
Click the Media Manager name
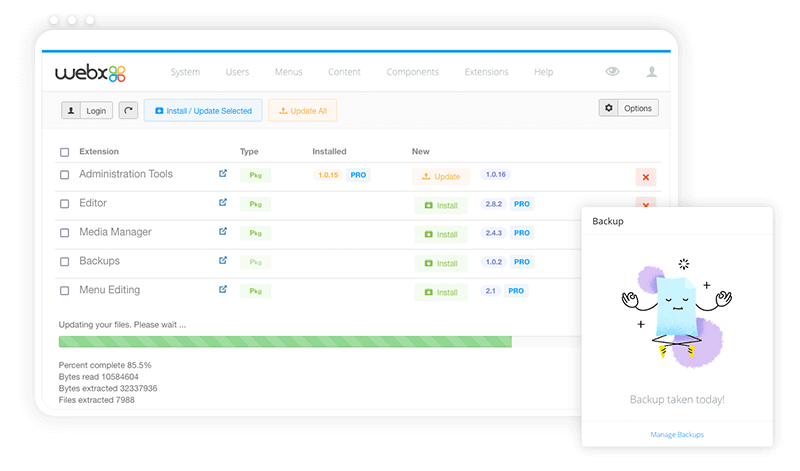pos(115,232)
